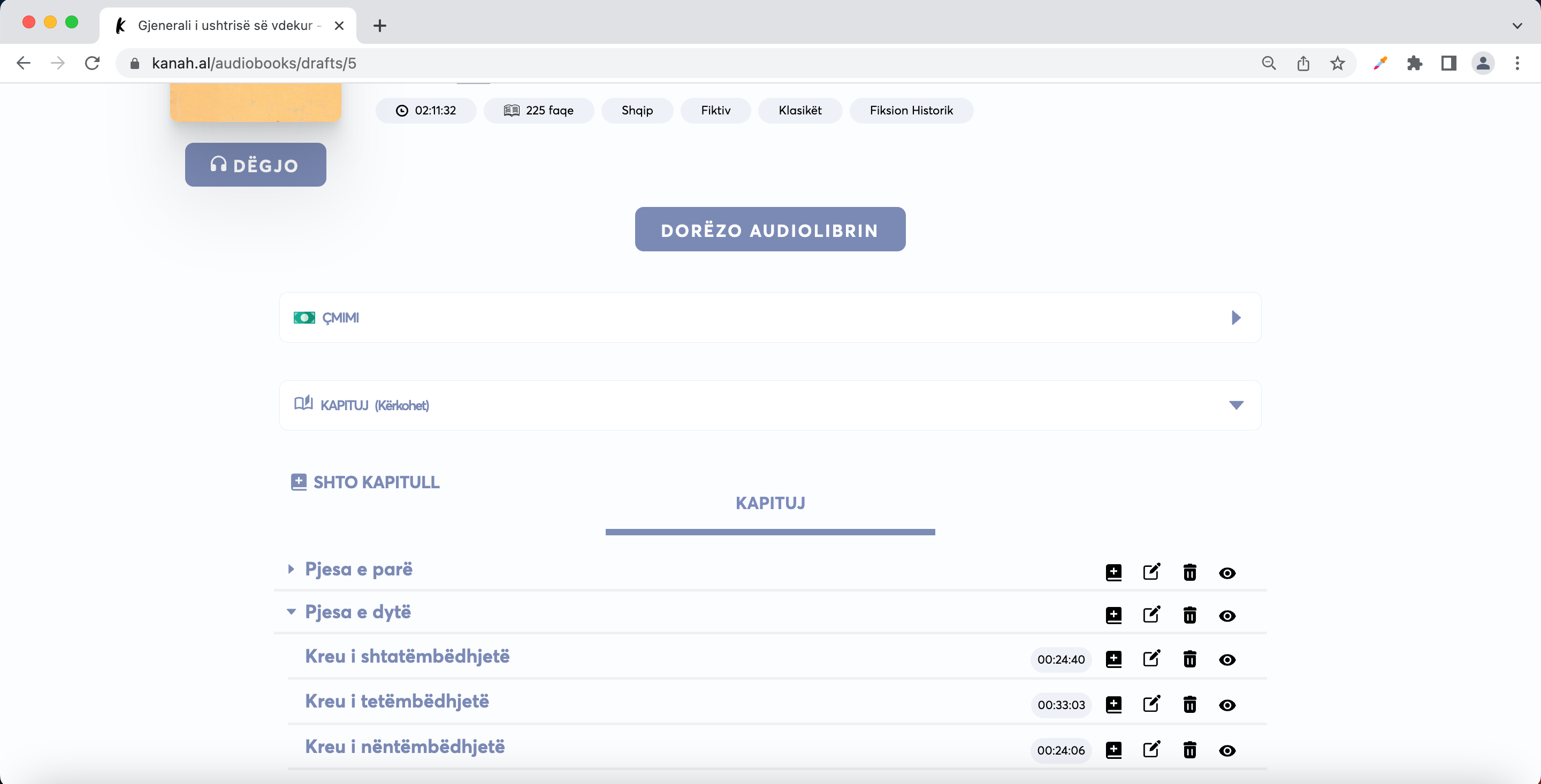Click the 00:33:03 chapter duration
1541x784 pixels.
click(x=1061, y=704)
